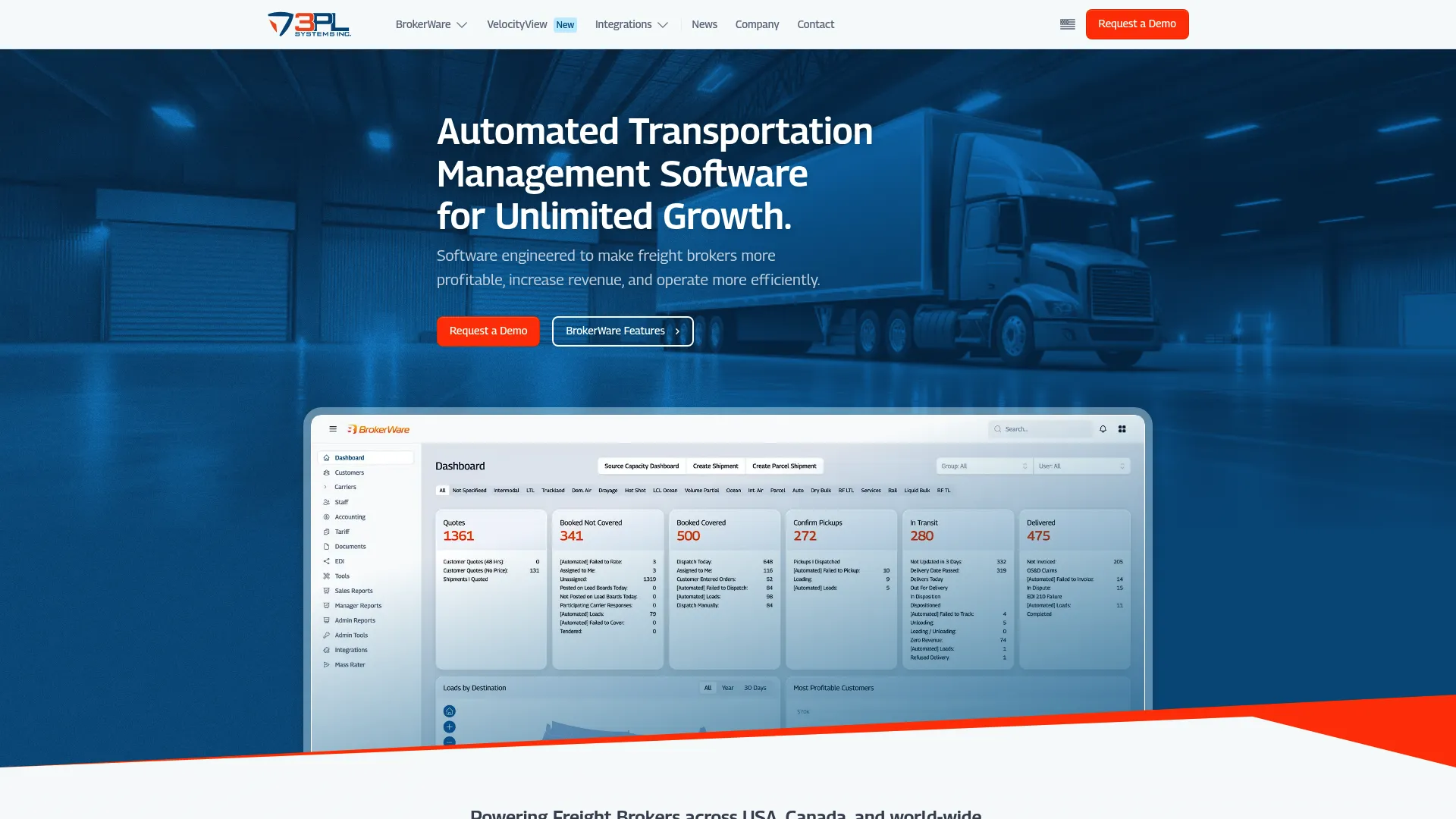The height and width of the screenshot is (819, 1456).
Task: Click the Dashboard home sidebar icon
Action: (x=326, y=458)
